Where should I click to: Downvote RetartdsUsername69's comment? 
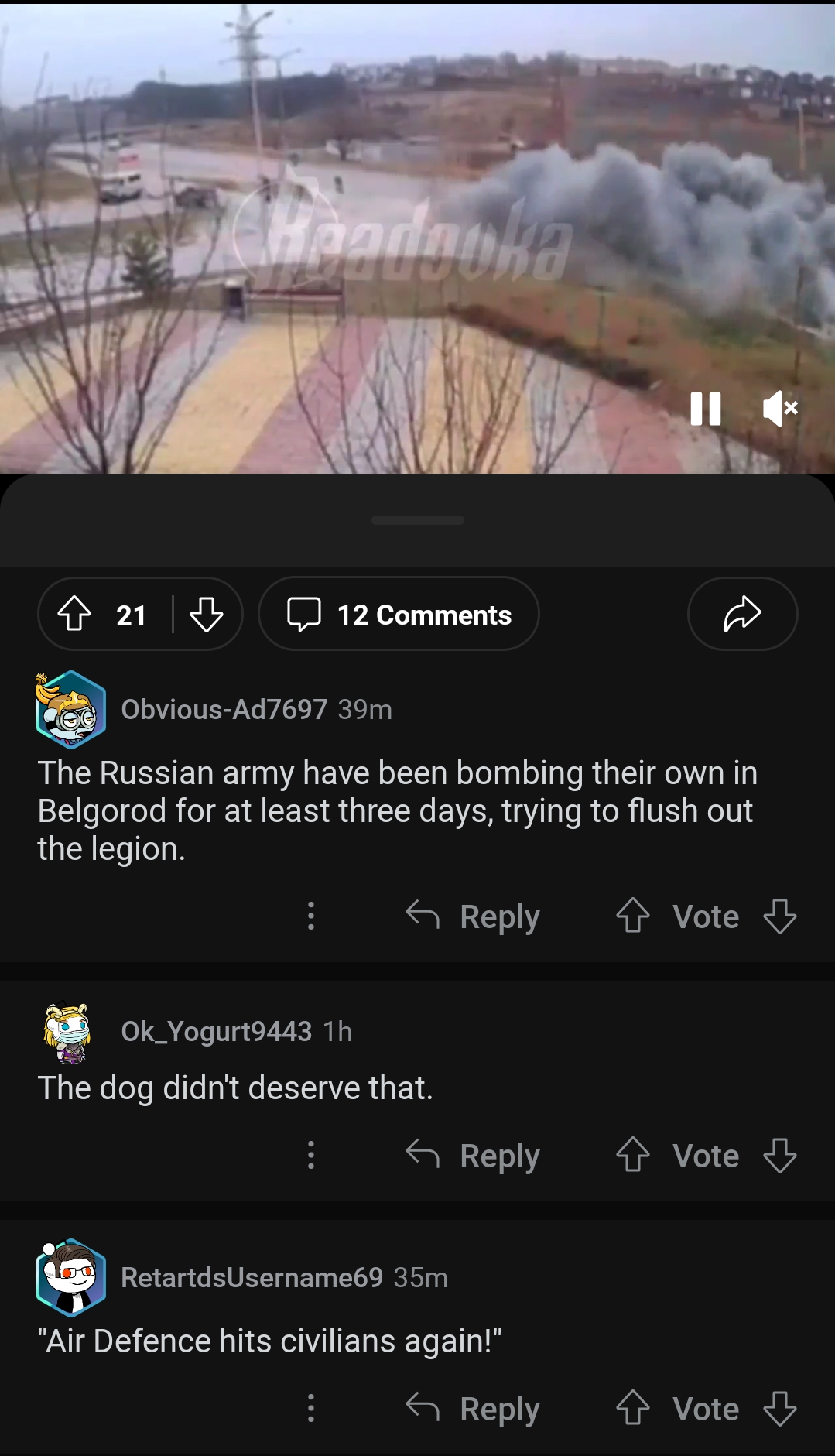click(x=779, y=1409)
